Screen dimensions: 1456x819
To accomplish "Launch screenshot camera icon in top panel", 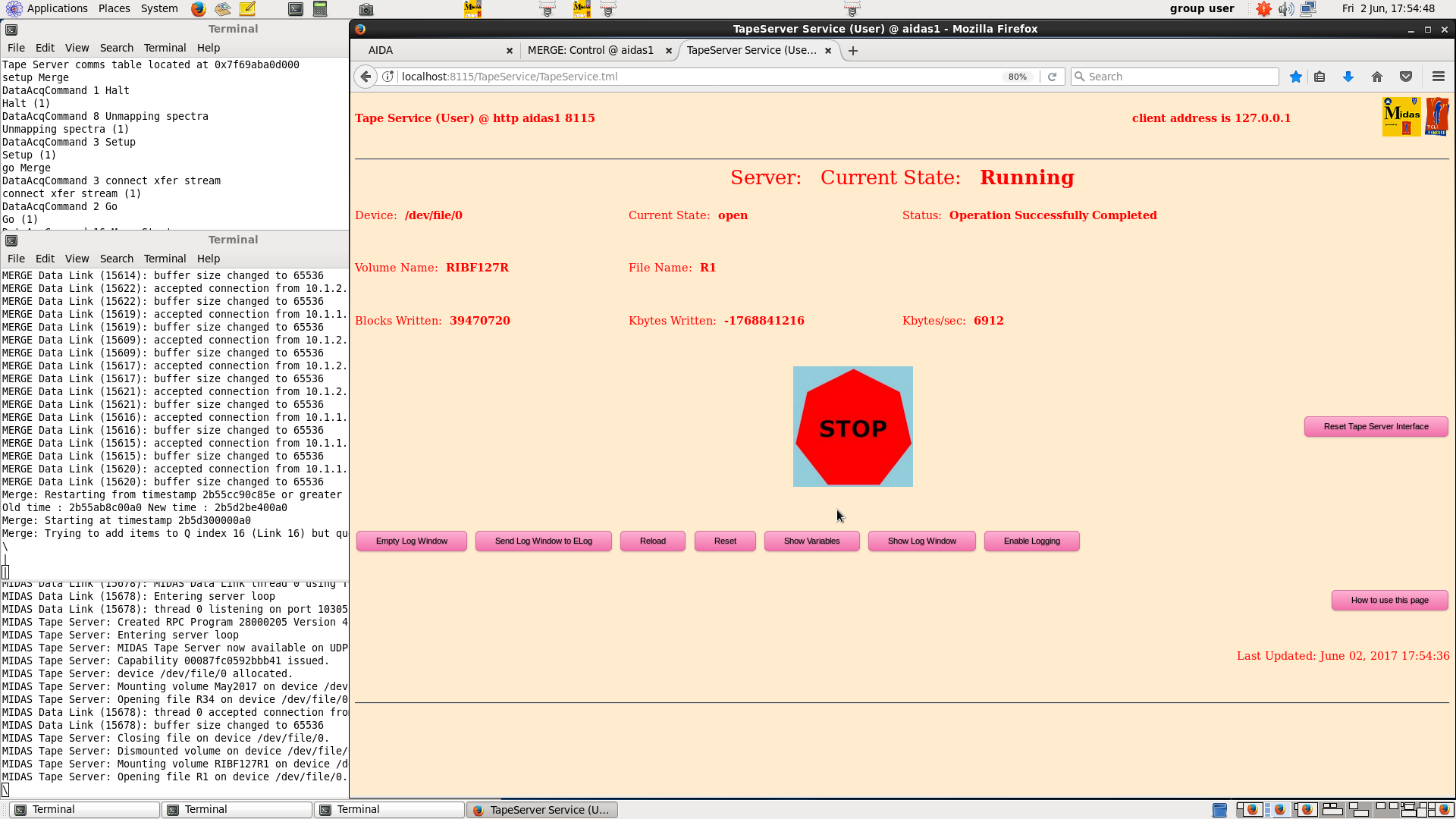I will 366,9.
